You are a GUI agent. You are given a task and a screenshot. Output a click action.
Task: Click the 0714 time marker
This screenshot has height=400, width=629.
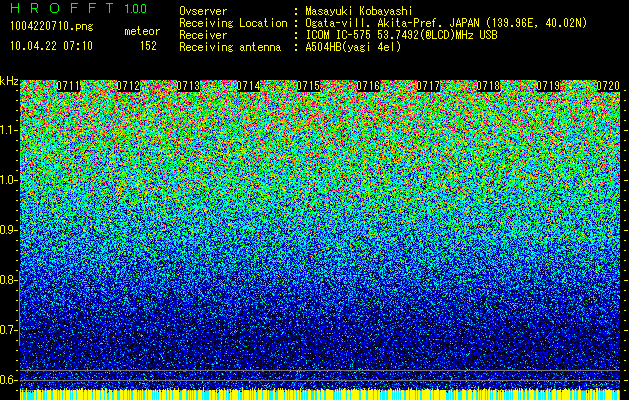[248, 86]
